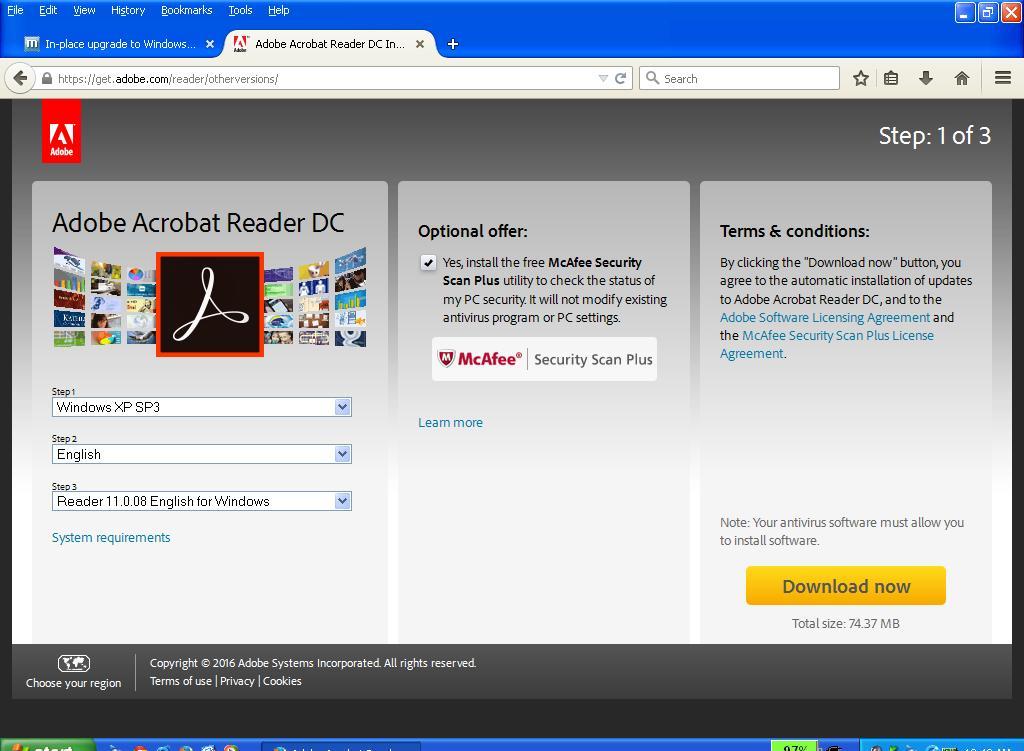The width and height of the screenshot is (1024, 751).
Task: Open the Reader 11.0.08 version dropdown
Action: 202,501
